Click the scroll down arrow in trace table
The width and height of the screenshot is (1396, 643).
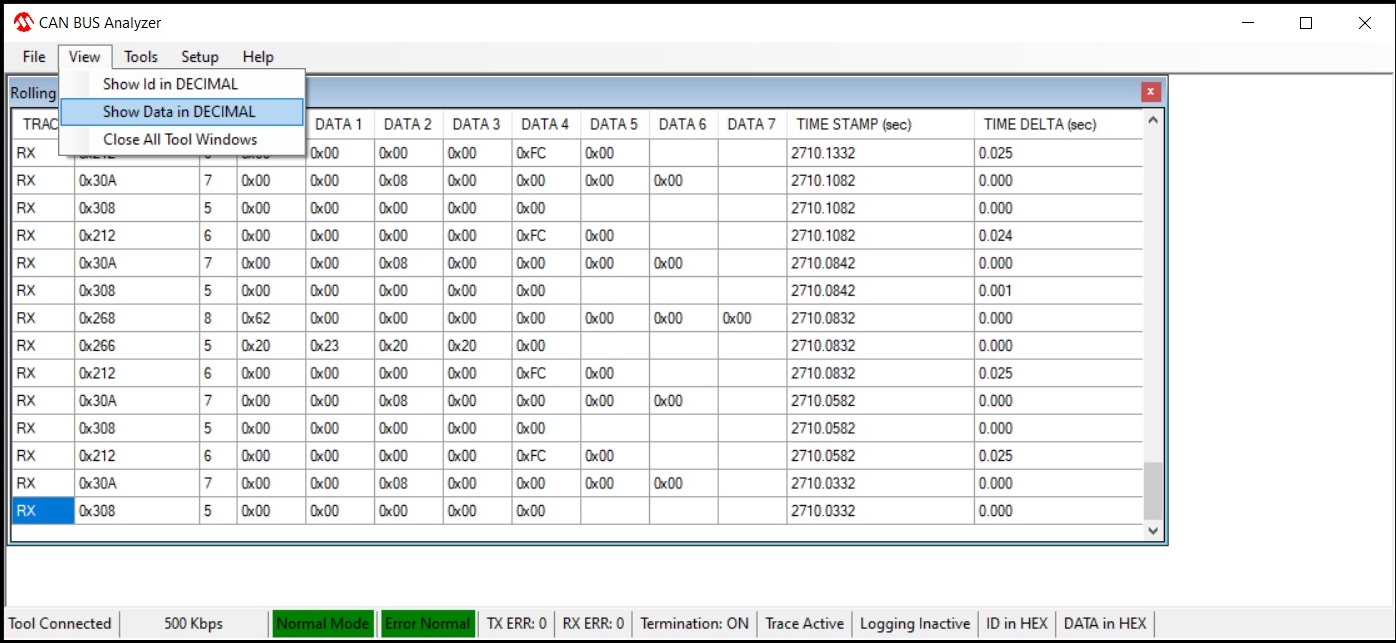tap(1153, 532)
